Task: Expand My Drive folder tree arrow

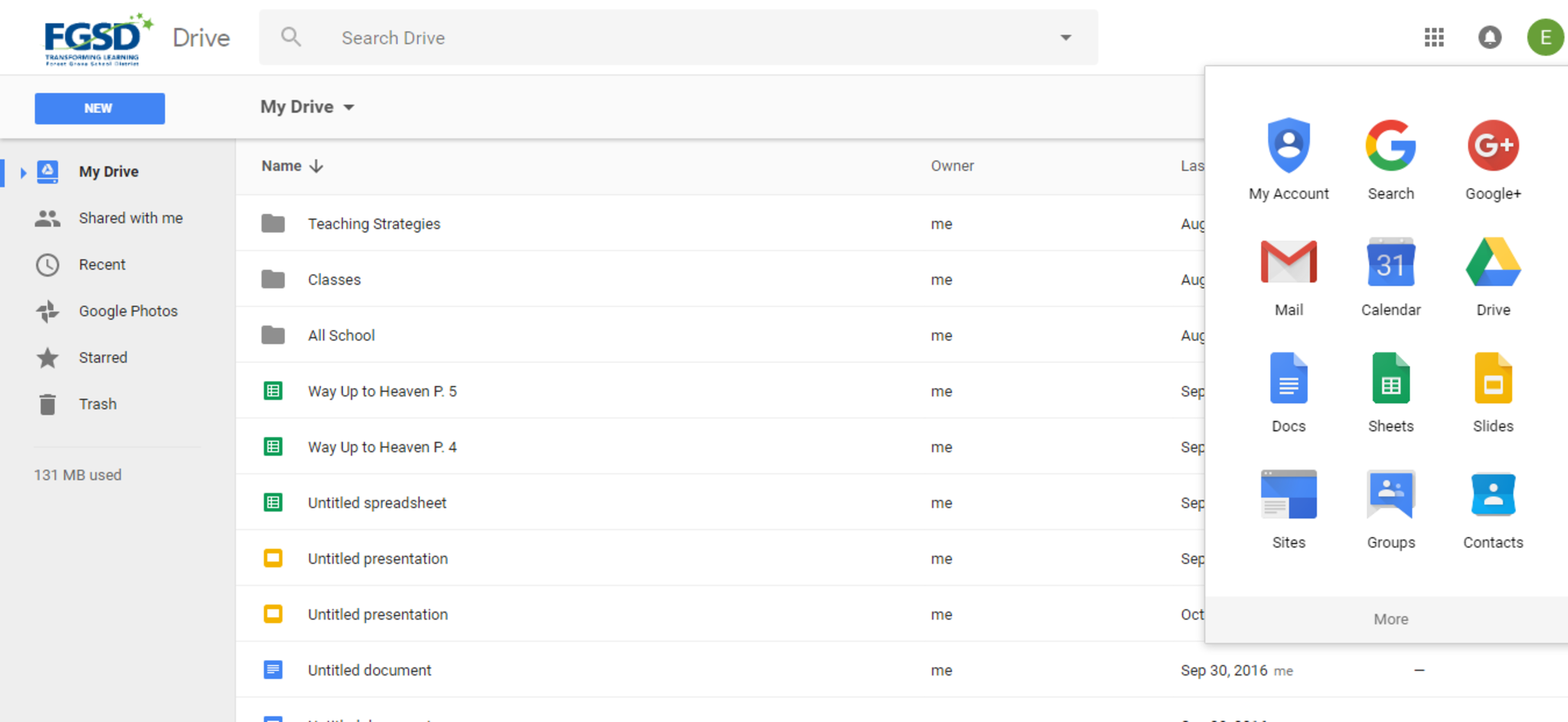Action: [x=23, y=172]
